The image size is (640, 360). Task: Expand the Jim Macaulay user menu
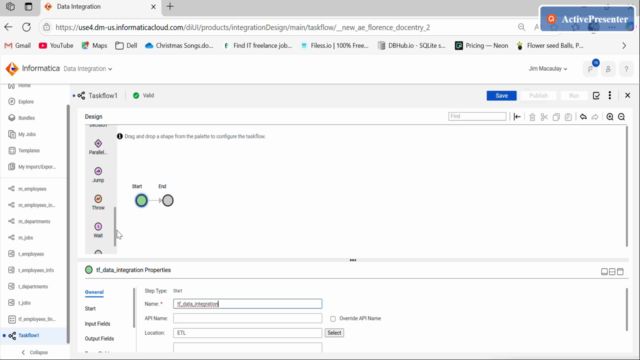(548, 69)
